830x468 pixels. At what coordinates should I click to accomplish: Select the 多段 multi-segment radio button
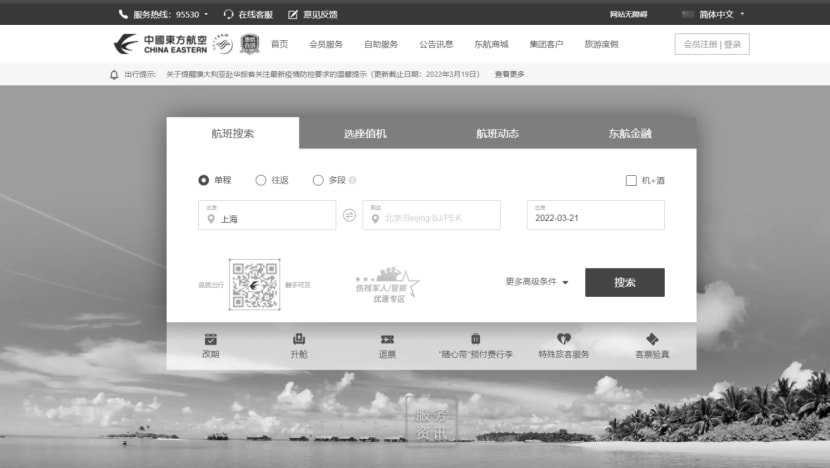[318, 180]
